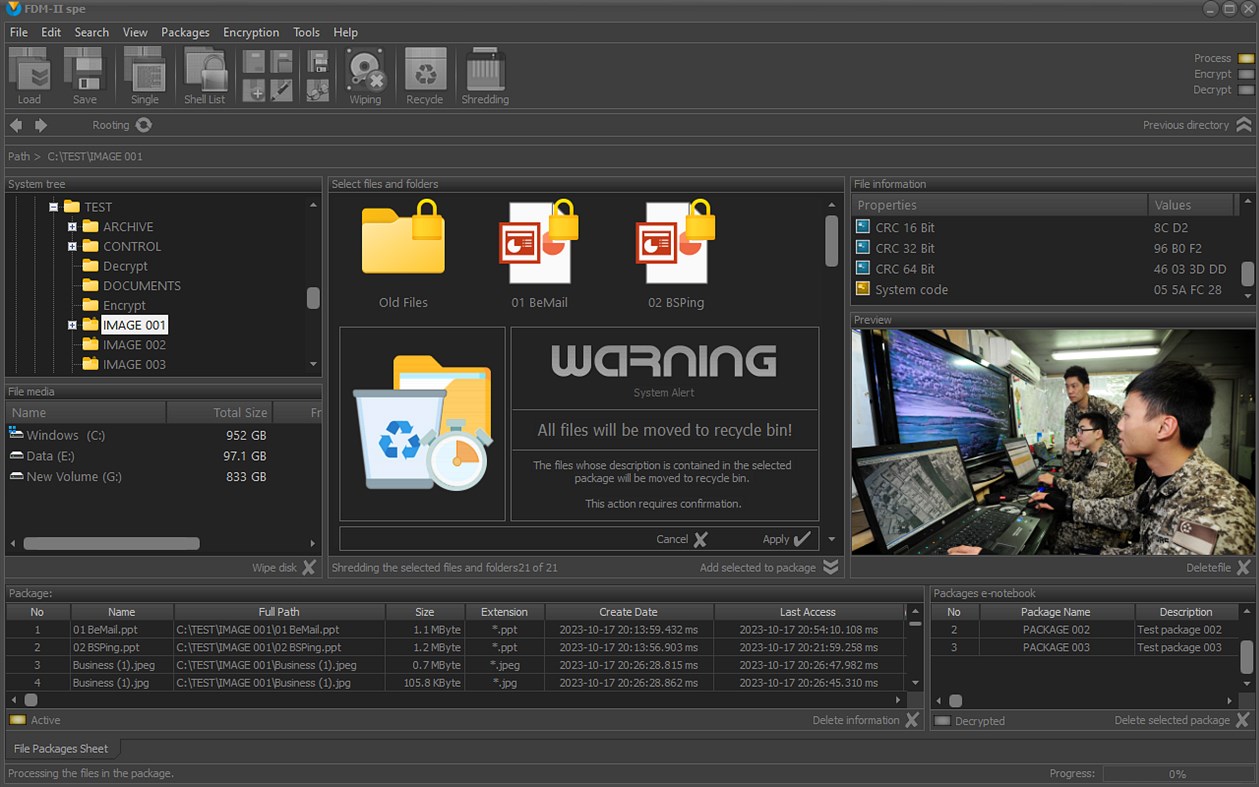Click the System code property icon
This screenshot has width=1259, height=787.
(x=863, y=289)
